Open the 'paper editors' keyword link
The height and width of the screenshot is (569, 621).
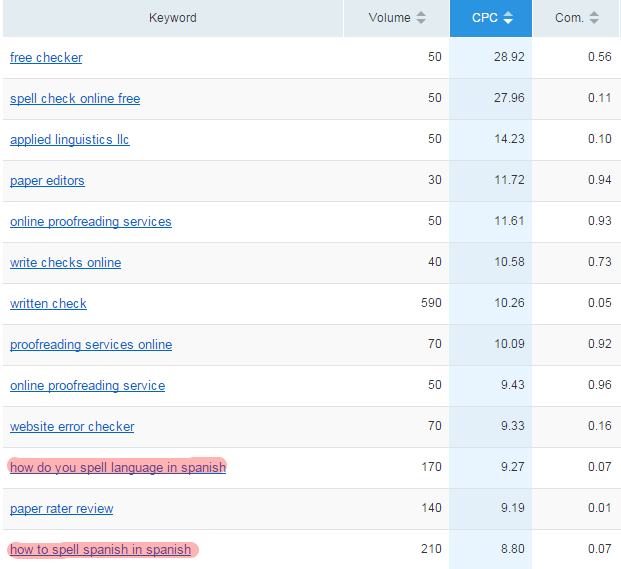click(47, 181)
